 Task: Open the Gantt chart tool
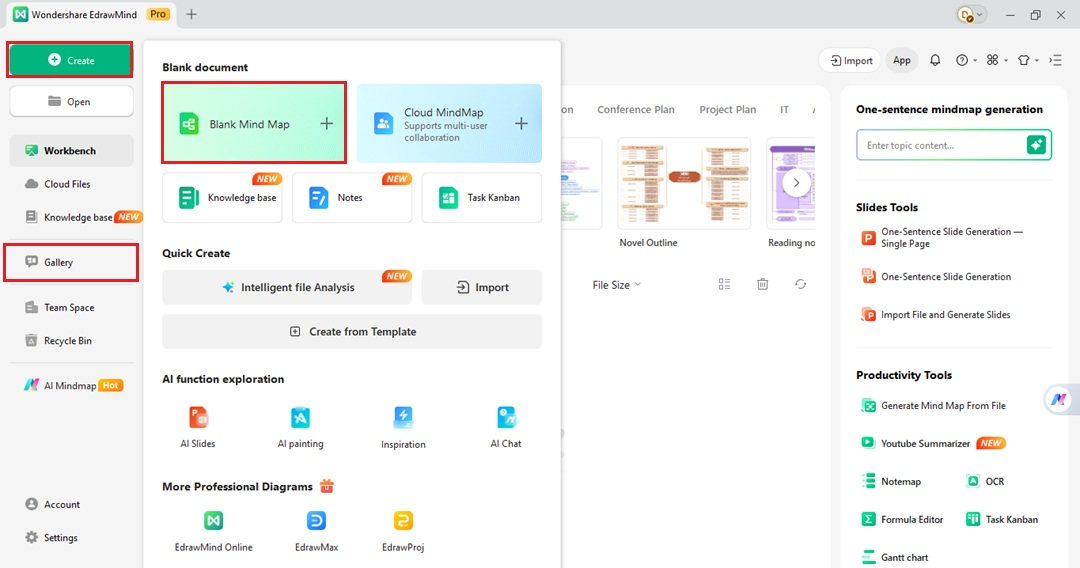895,557
